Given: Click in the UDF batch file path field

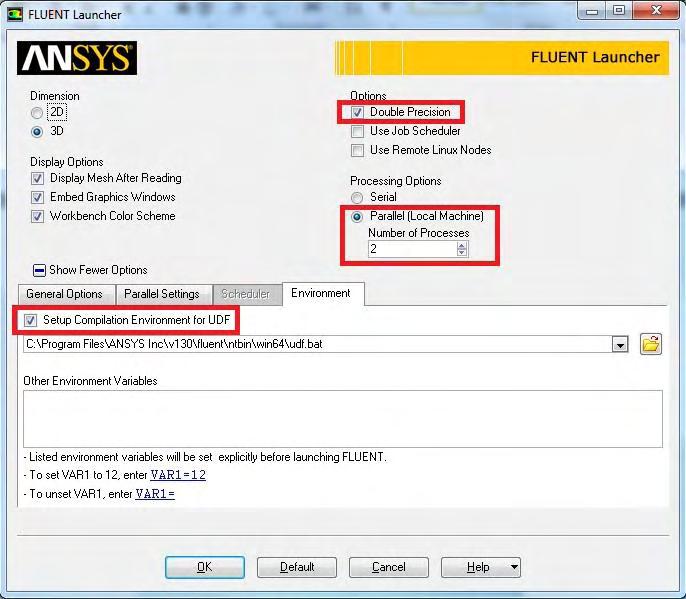Looking at the screenshot, I should [318, 344].
